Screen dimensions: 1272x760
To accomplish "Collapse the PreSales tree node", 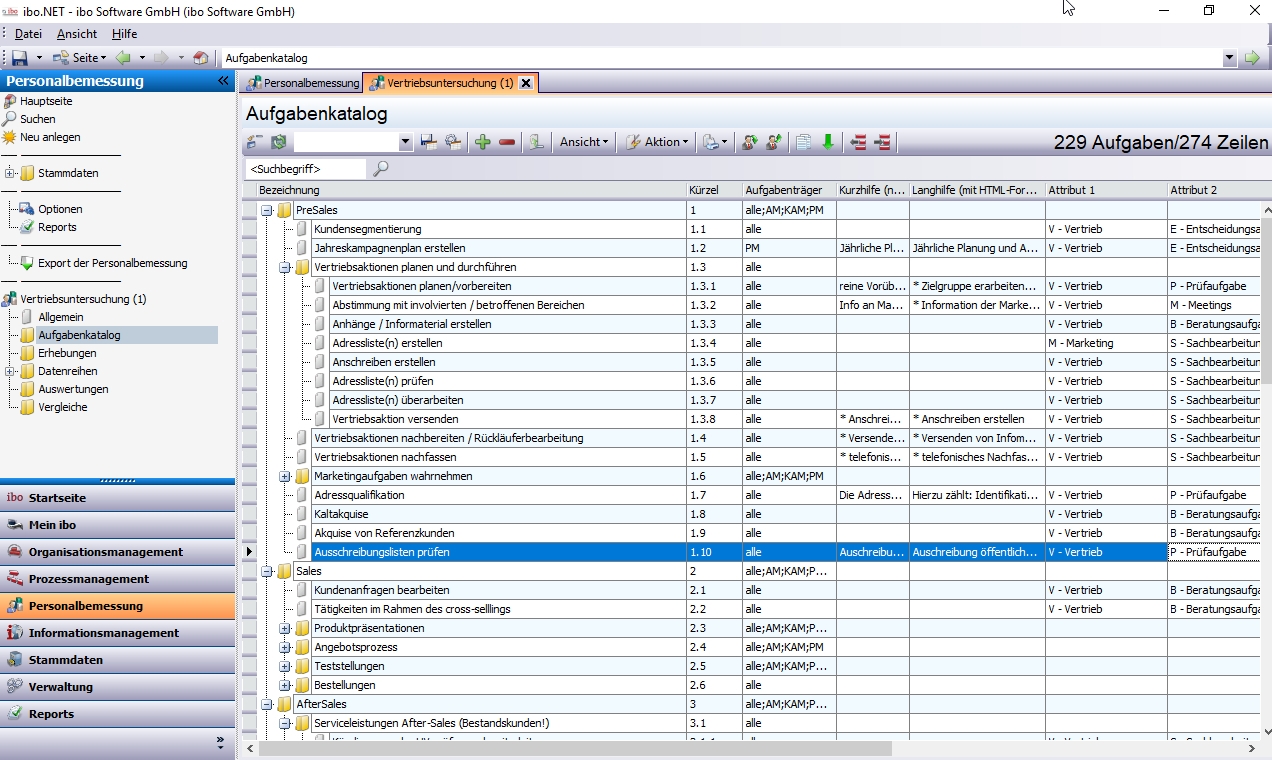I will click(x=267, y=210).
